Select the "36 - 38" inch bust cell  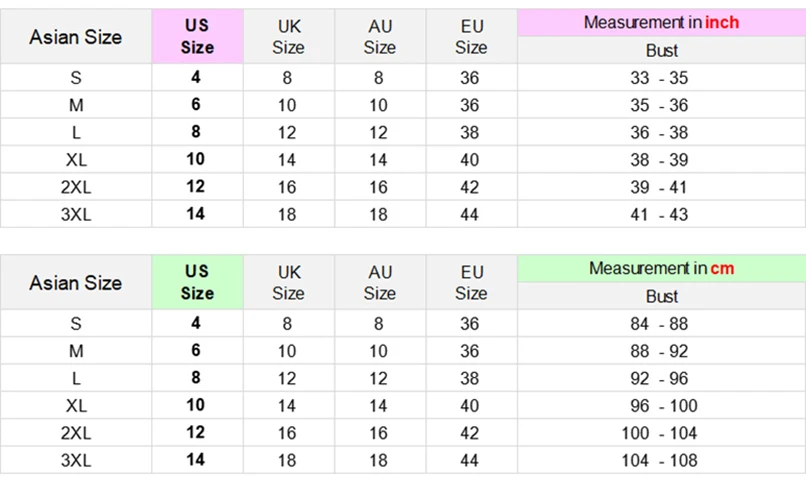[x=661, y=132]
